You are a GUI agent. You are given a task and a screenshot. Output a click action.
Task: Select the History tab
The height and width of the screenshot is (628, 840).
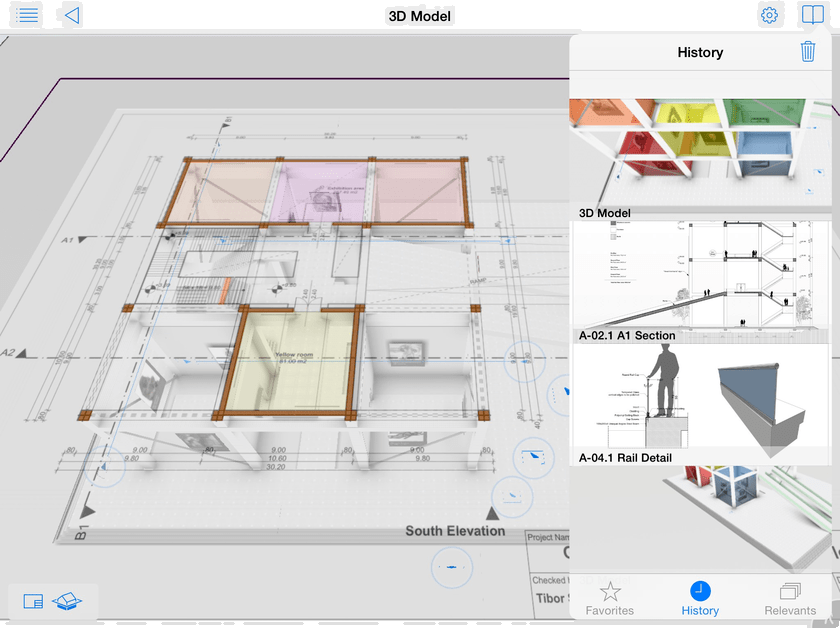pos(700,598)
